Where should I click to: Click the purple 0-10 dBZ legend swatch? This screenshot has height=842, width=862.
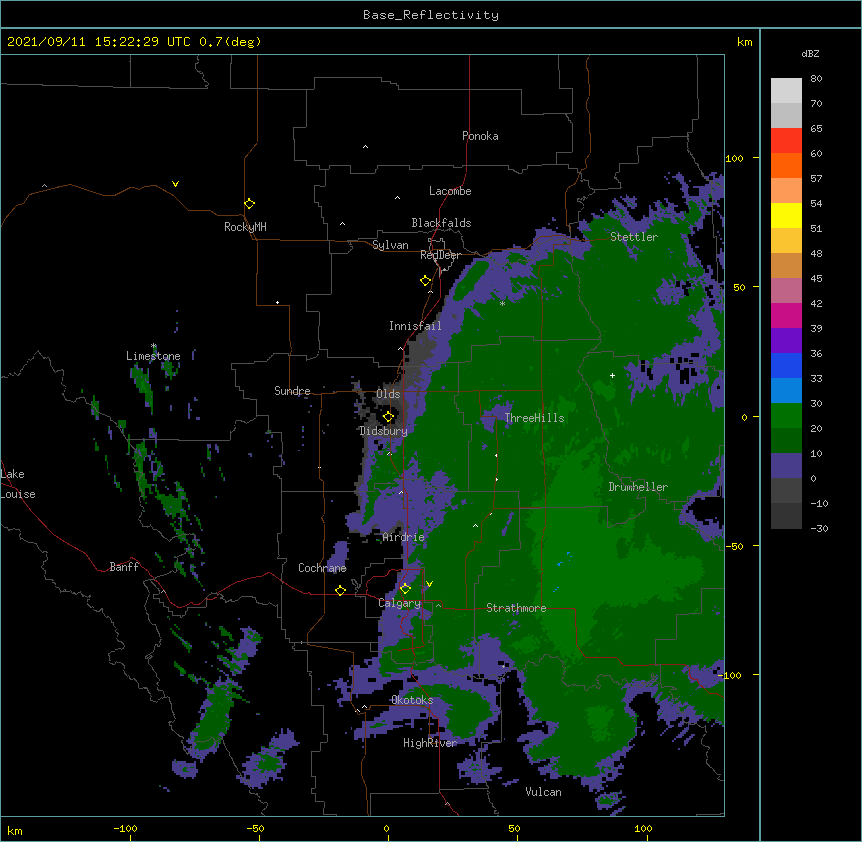(786, 466)
